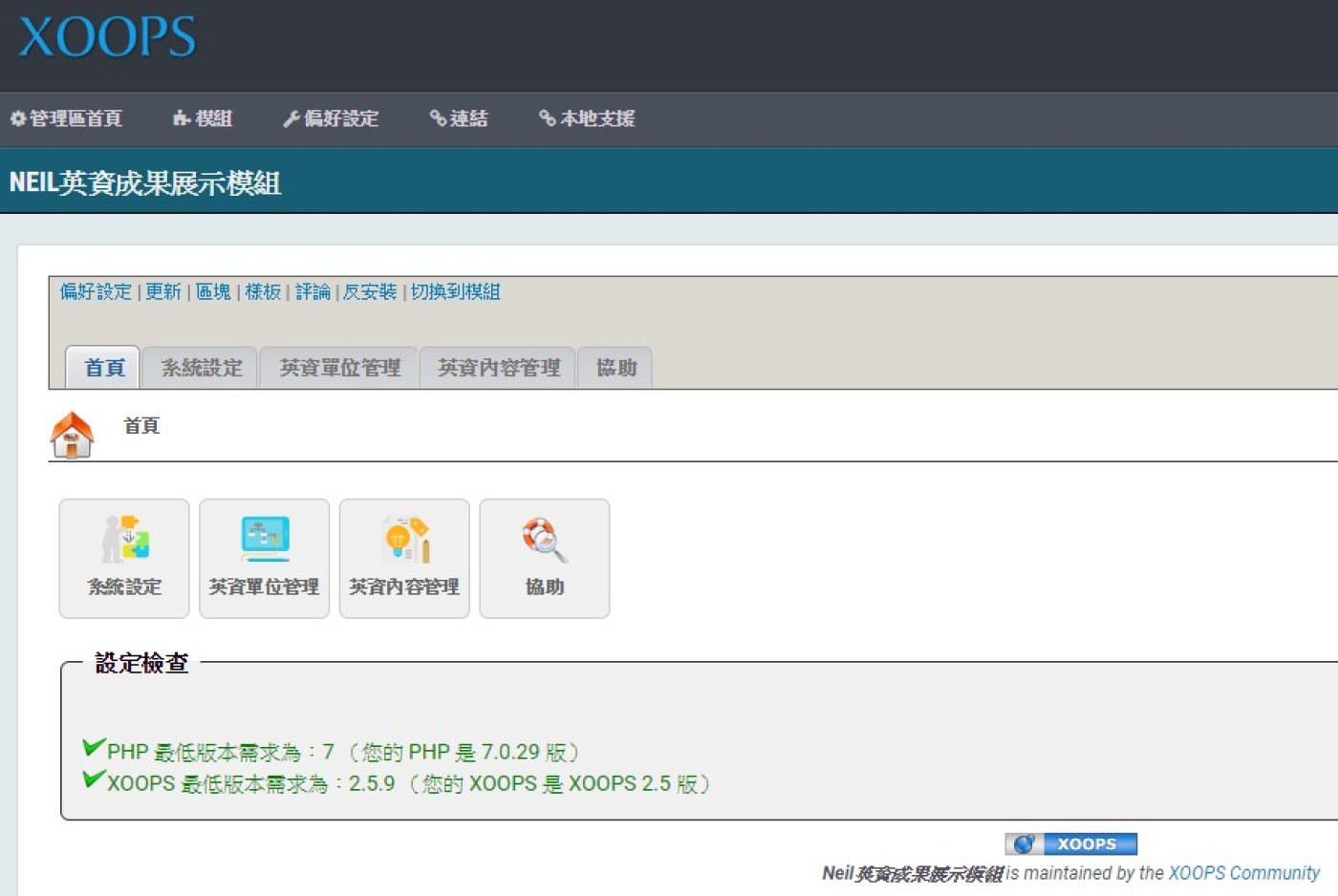Open the 系統設定 puzzle icon tile
Image resolution: width=1338 pixels, height=896 pixels.
pyautogui.click(x=124, y=558)
